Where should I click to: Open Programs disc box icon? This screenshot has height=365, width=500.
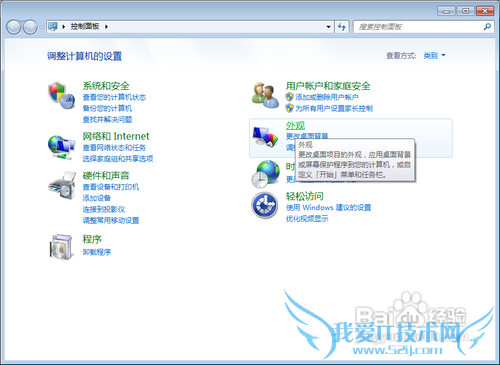[61, 247]
